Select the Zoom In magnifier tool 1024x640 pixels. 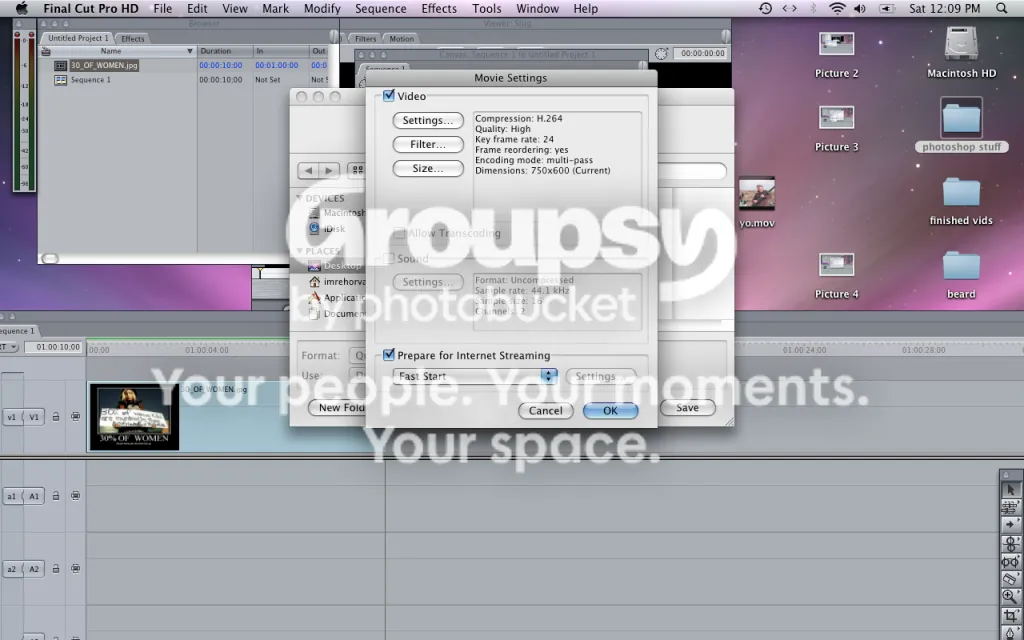click(x=1010, y=596)
